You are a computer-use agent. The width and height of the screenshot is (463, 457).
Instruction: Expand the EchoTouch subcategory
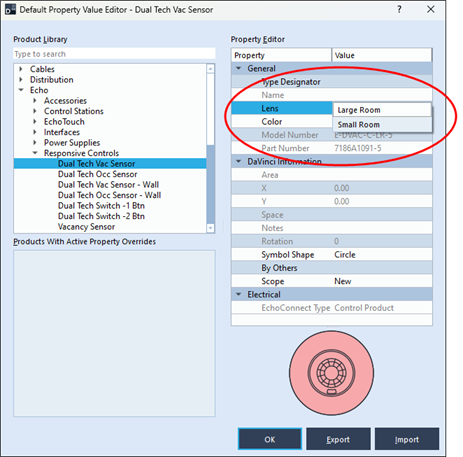click(35, 122)
